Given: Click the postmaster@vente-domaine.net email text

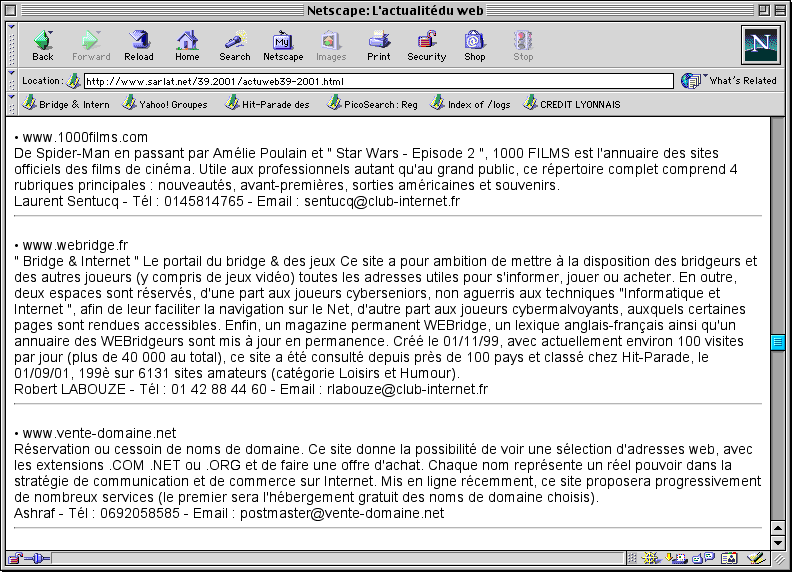Looking at the screenshot, I should click(x=342, y=513).
